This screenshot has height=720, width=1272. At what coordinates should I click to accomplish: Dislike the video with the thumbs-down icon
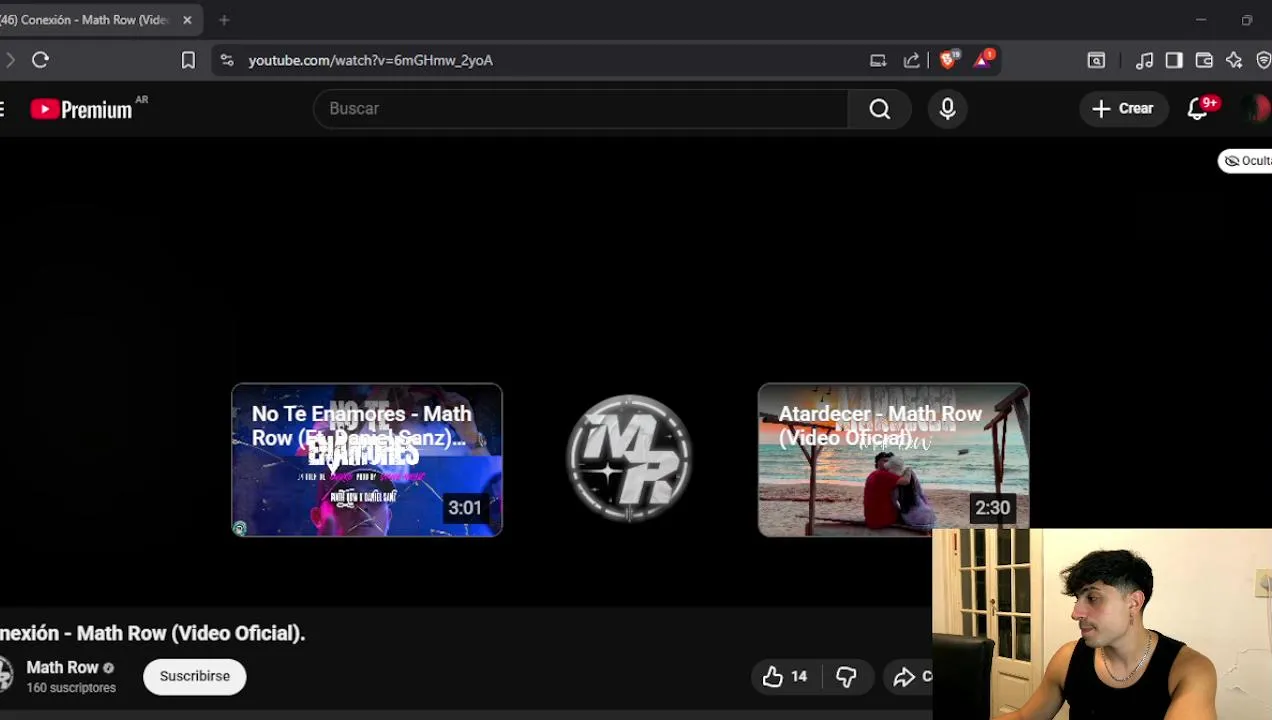point(846,677)
